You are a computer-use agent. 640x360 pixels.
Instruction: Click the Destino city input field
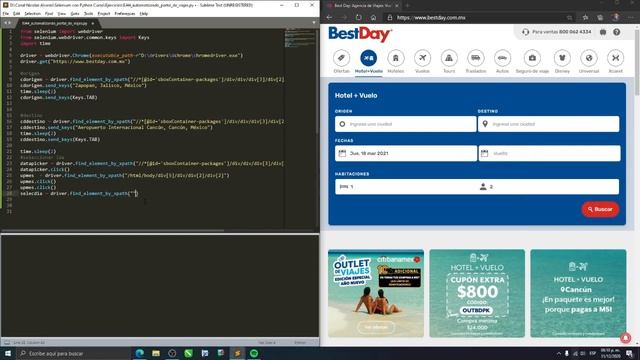click(x=549, y=124)
